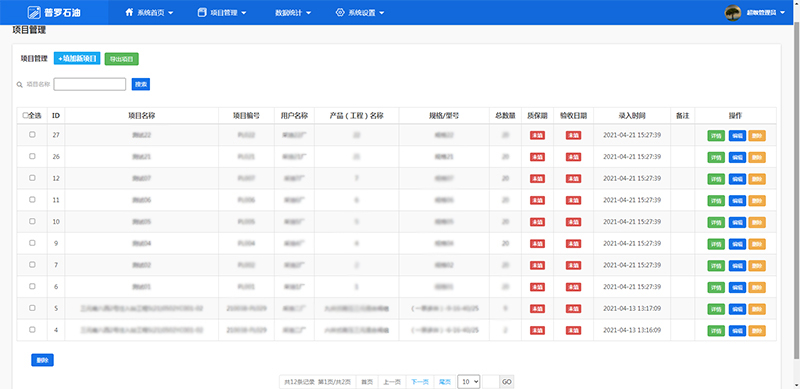
Task: Check the checkbox for row ID 26
Action: 32,156
